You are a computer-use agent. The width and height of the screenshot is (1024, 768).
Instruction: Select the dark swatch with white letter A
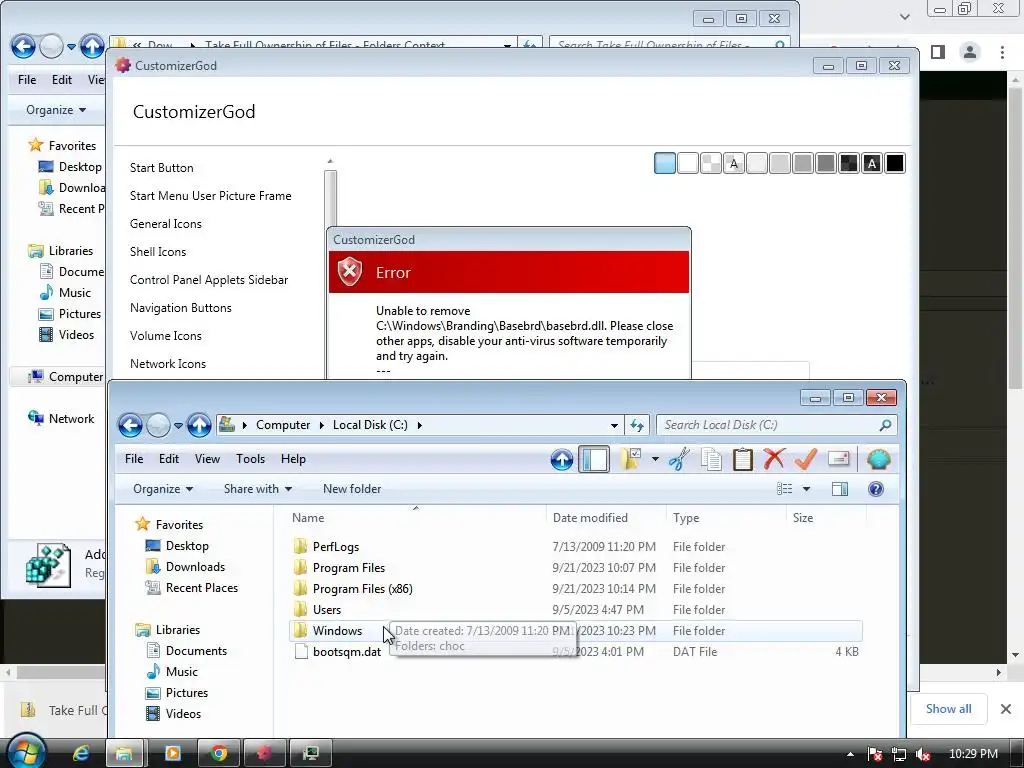pos(872,163)
